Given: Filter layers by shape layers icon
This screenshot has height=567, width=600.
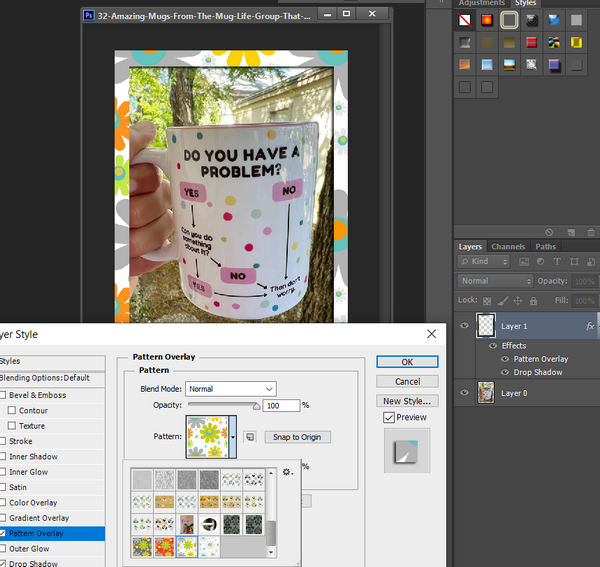Looking at the screenshot, I should (574, 262).
